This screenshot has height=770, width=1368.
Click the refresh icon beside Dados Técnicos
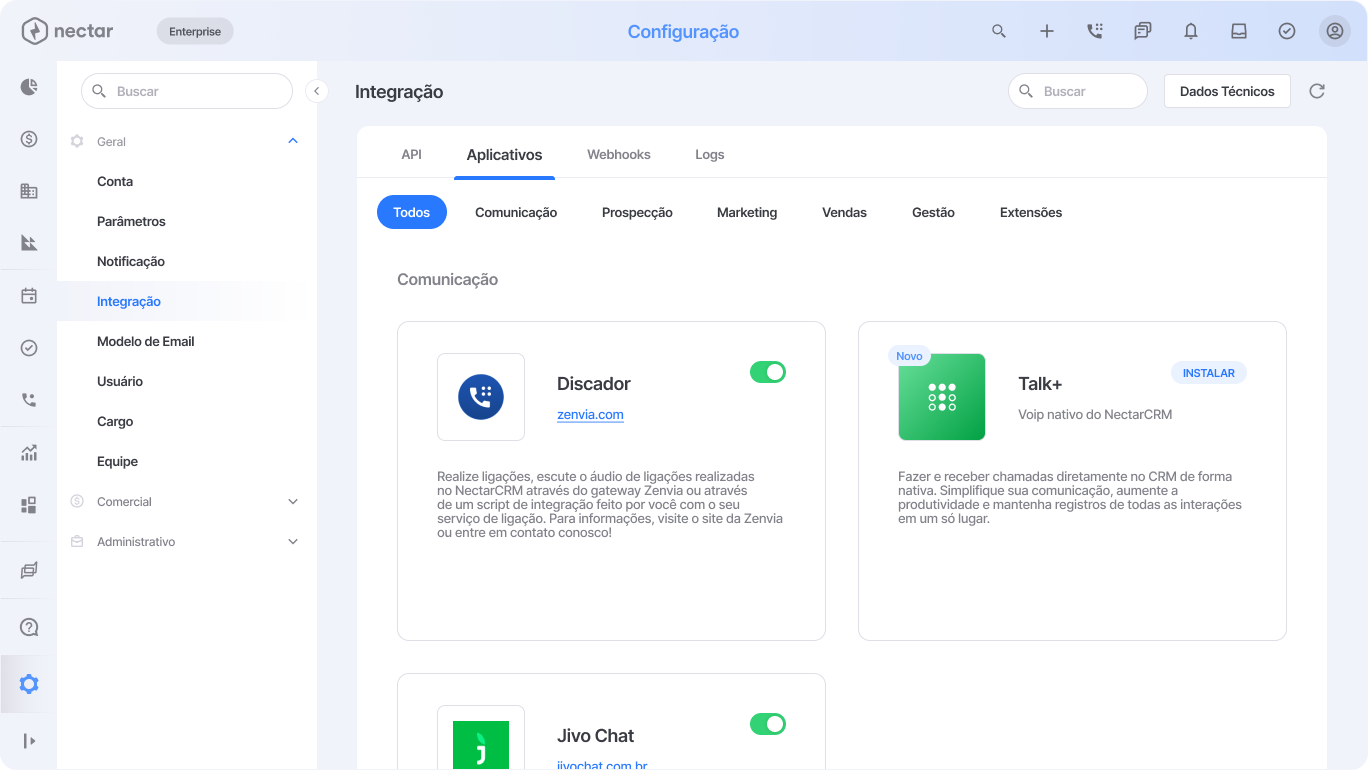point(1317,91)
